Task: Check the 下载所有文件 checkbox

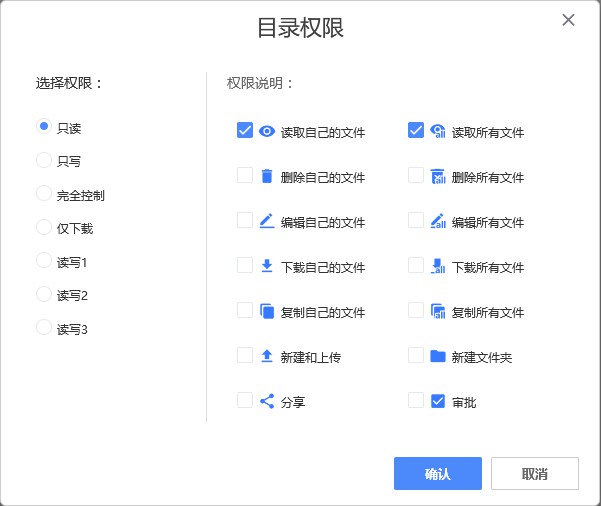Action: (x=416, y=265)
